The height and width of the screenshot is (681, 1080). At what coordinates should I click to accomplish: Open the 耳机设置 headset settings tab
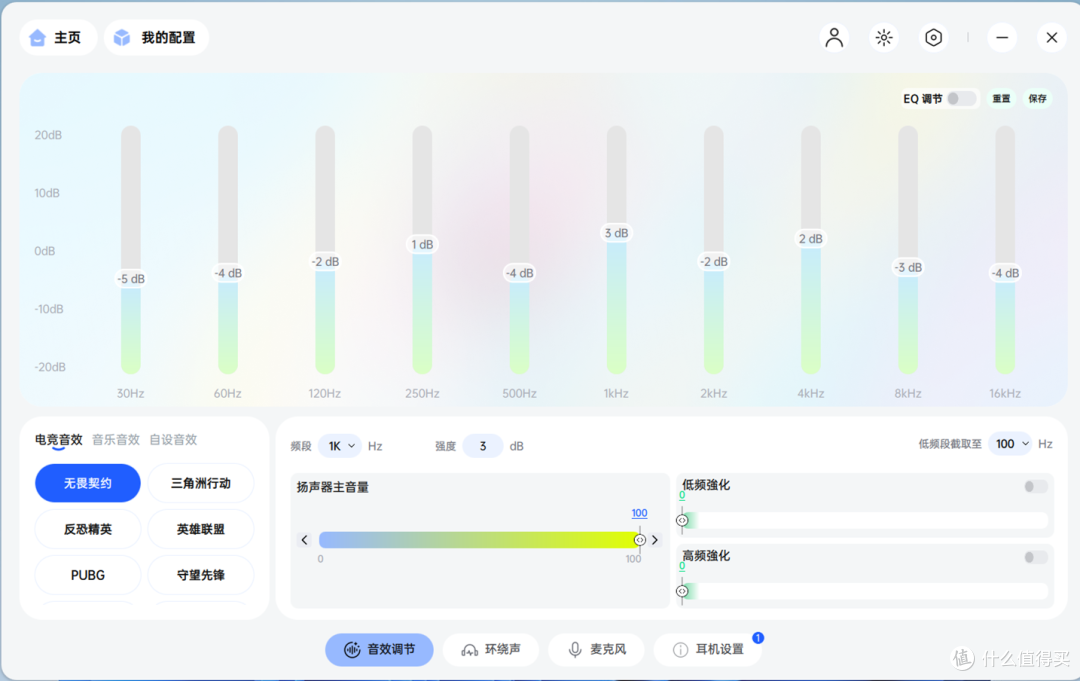[x=708, y=649]
